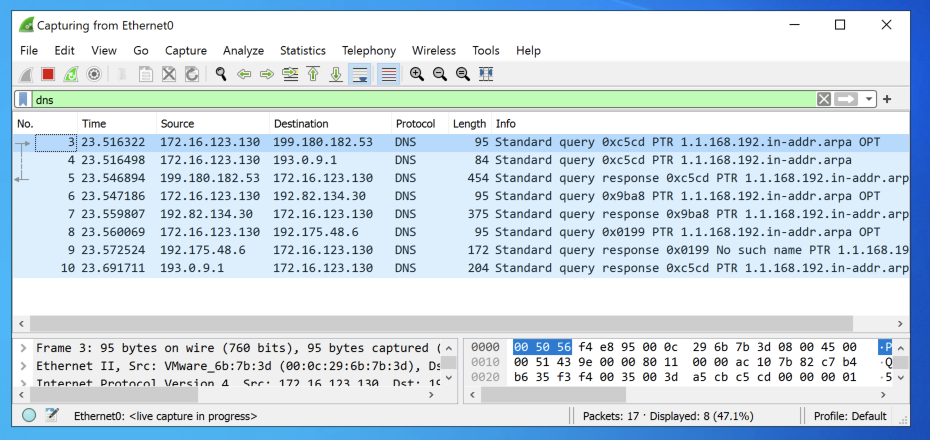Select packet 10 from 193.0.9.1
The height and width of the screenshot is (440, 930).
pos(461,268)
